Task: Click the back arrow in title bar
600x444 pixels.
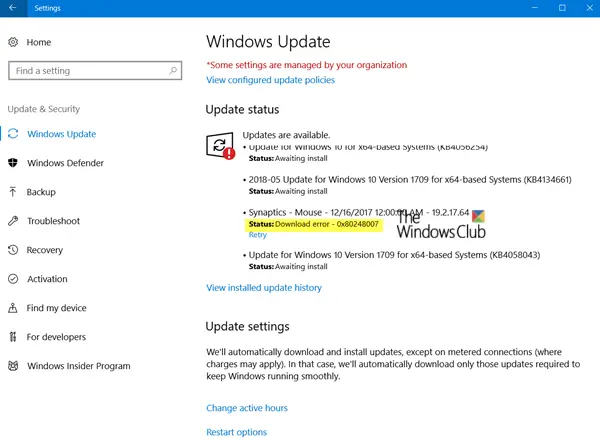Action: point(13,8)
